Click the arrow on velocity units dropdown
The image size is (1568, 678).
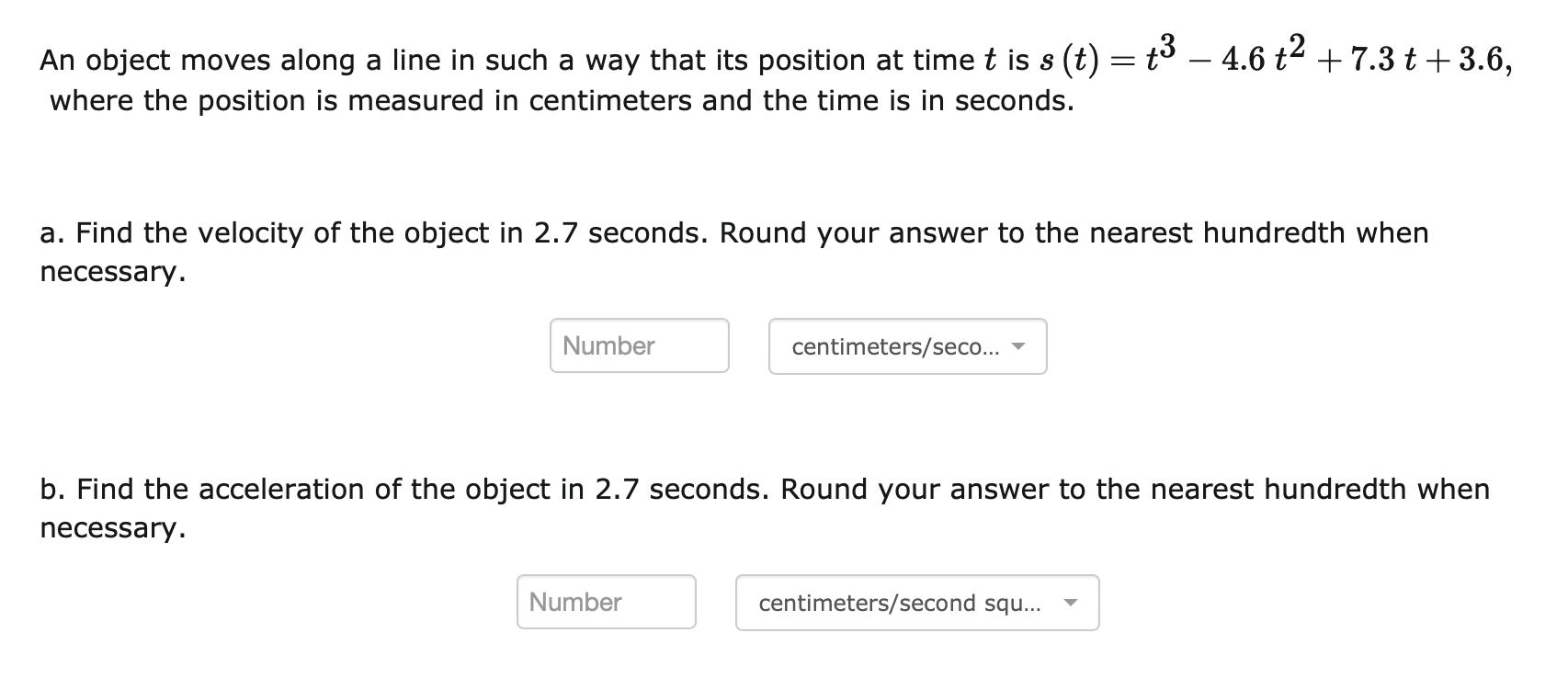1017,347
